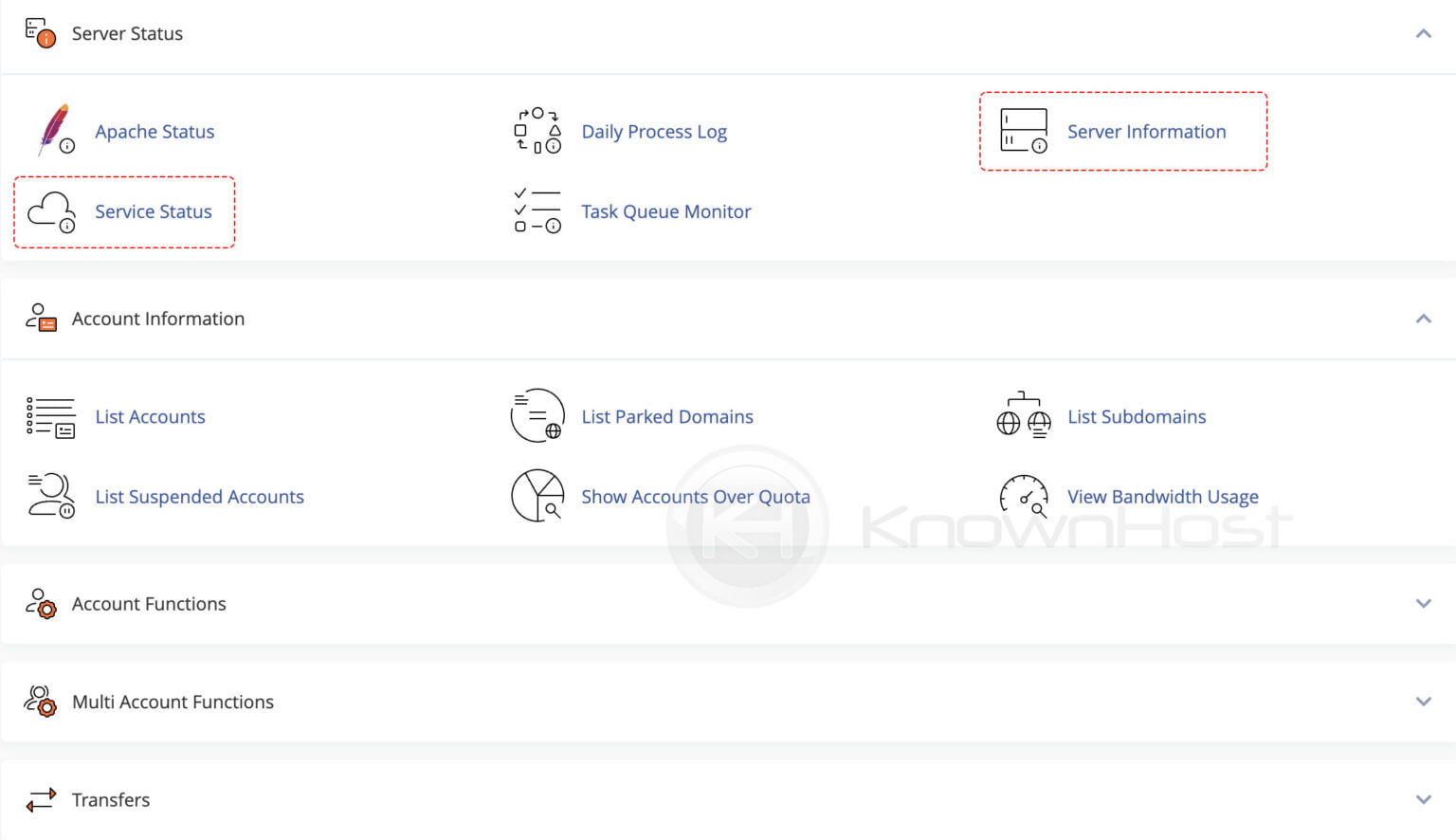Select the Apache Status feather icon

(x=54, y=131)
